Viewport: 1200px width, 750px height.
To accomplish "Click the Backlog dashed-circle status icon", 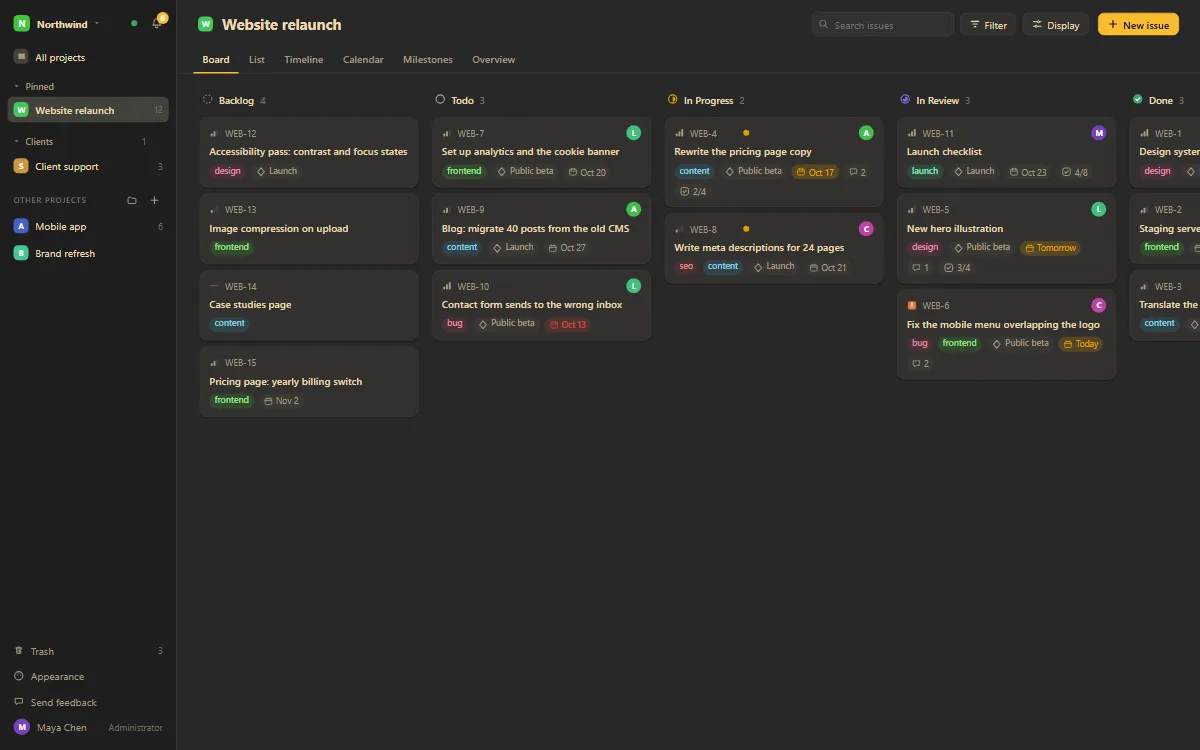I will click(208, 100).
